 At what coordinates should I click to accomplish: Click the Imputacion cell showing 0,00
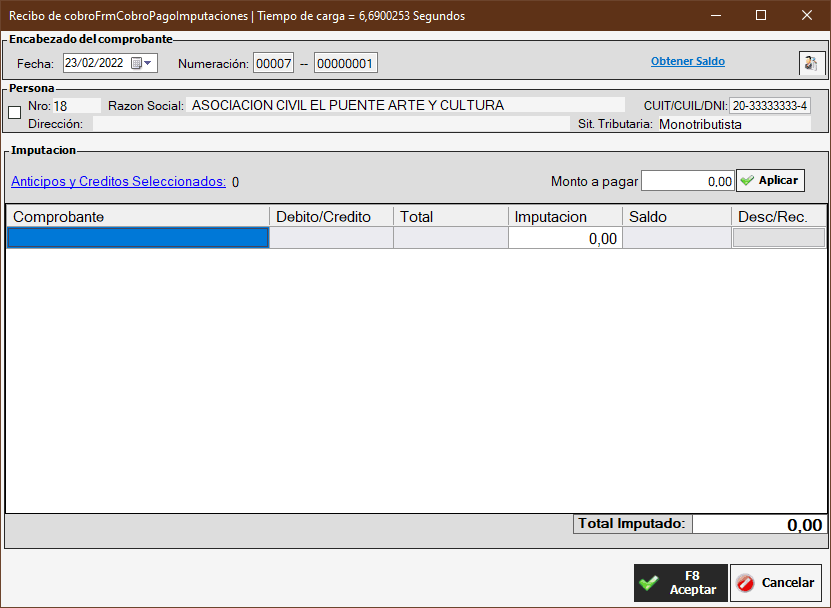pos(565,238)
